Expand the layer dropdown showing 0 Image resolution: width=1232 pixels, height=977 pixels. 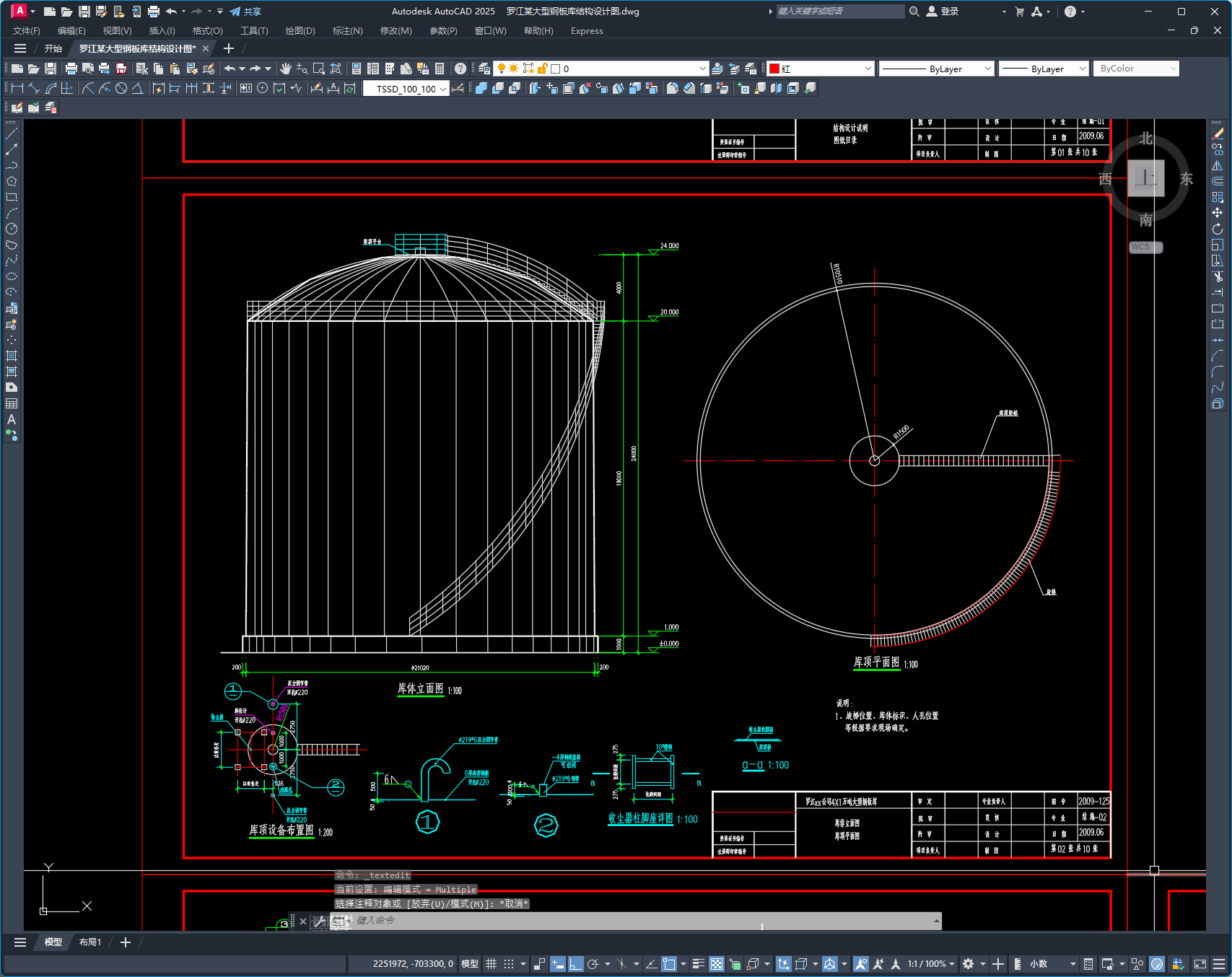pos(702,69)
